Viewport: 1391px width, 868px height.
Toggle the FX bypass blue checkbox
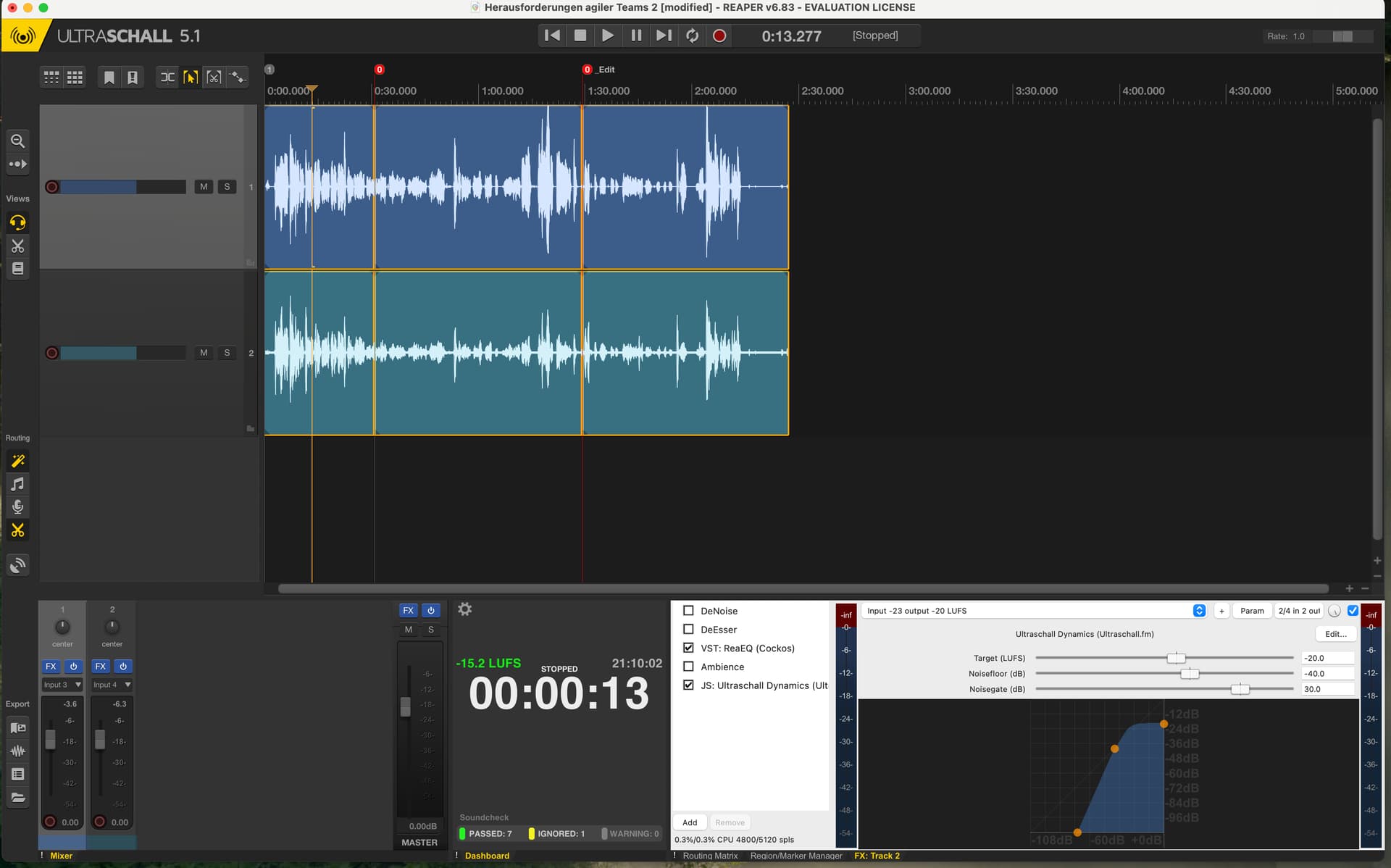coord(1353,611)
